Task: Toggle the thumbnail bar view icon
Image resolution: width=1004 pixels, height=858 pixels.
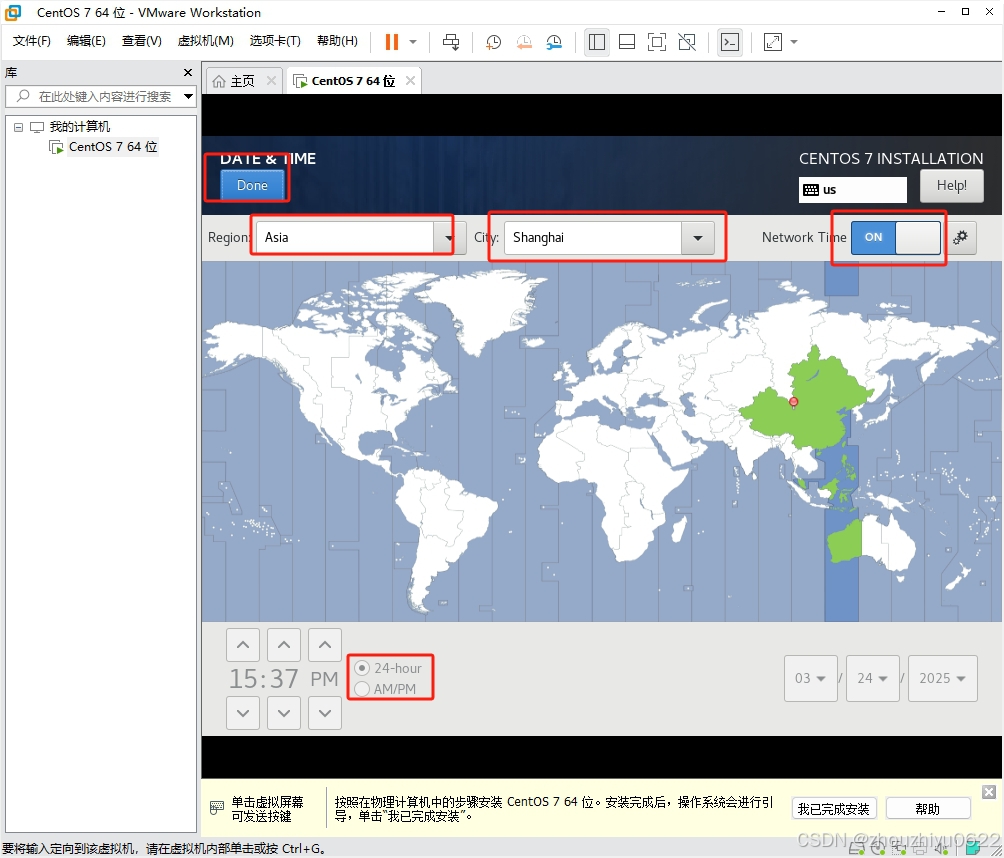Action: pyautogui.click(x=627, y=42)
